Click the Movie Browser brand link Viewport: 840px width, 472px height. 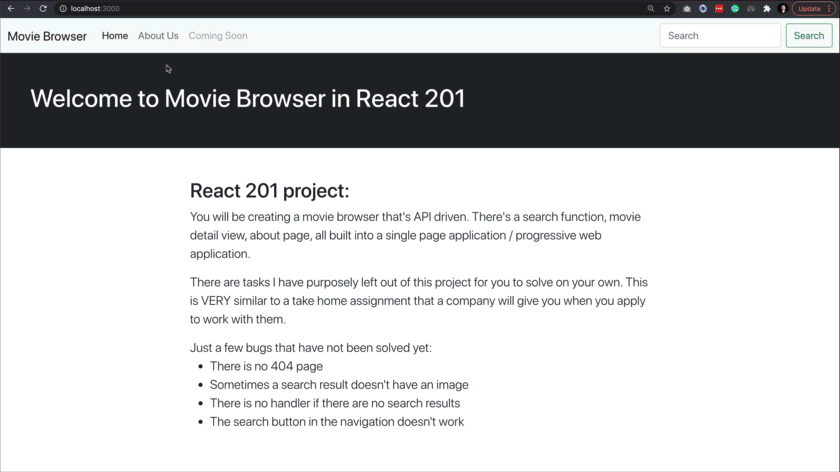(x=47, y=36)
